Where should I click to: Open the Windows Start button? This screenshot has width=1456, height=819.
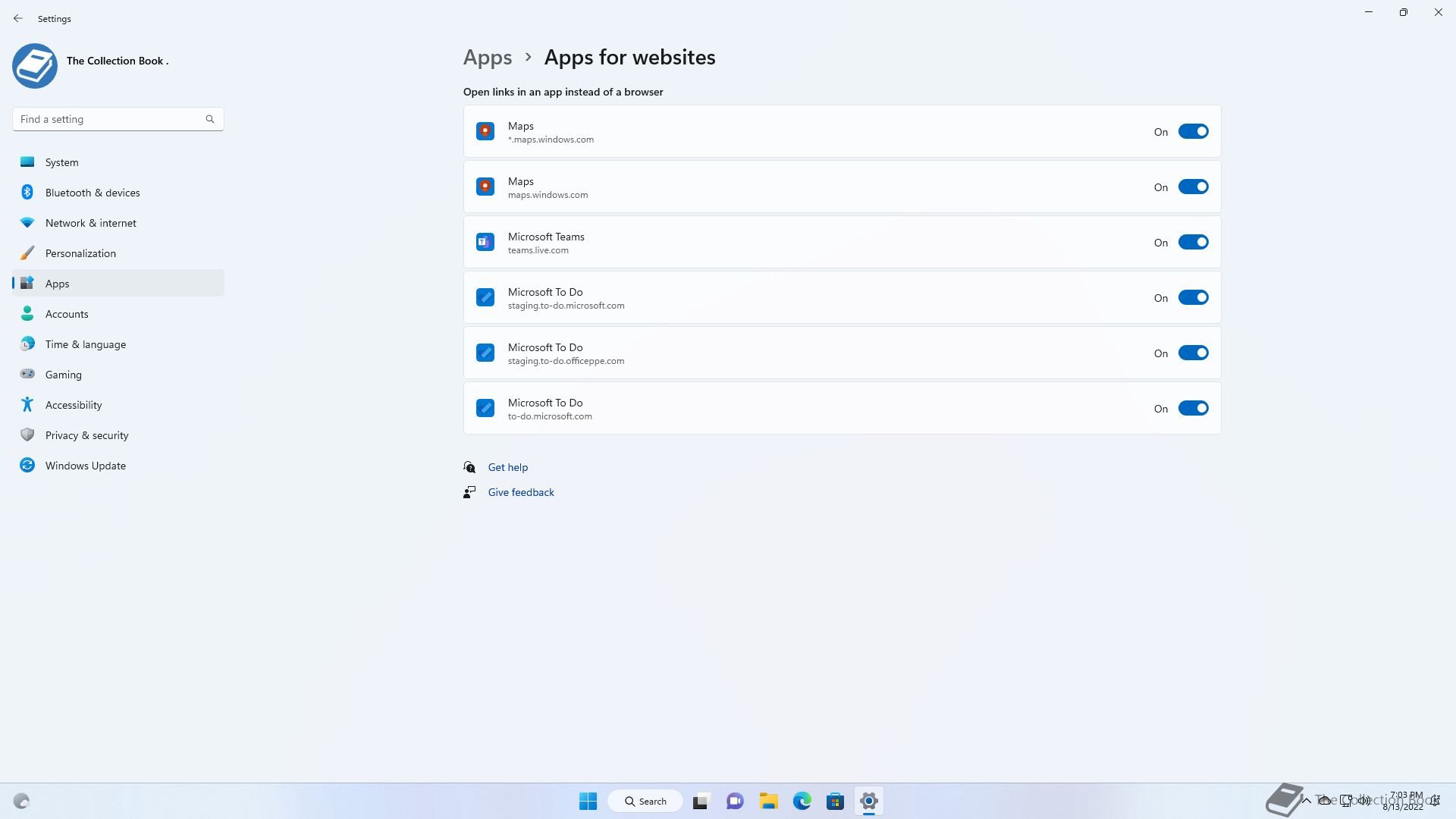click(588, 801)
